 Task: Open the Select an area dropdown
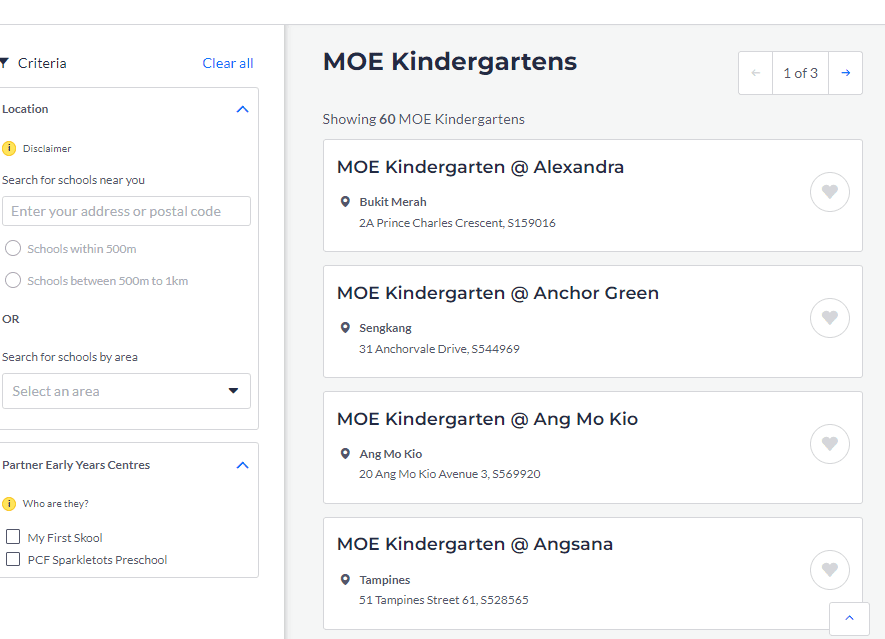(126, 391)
